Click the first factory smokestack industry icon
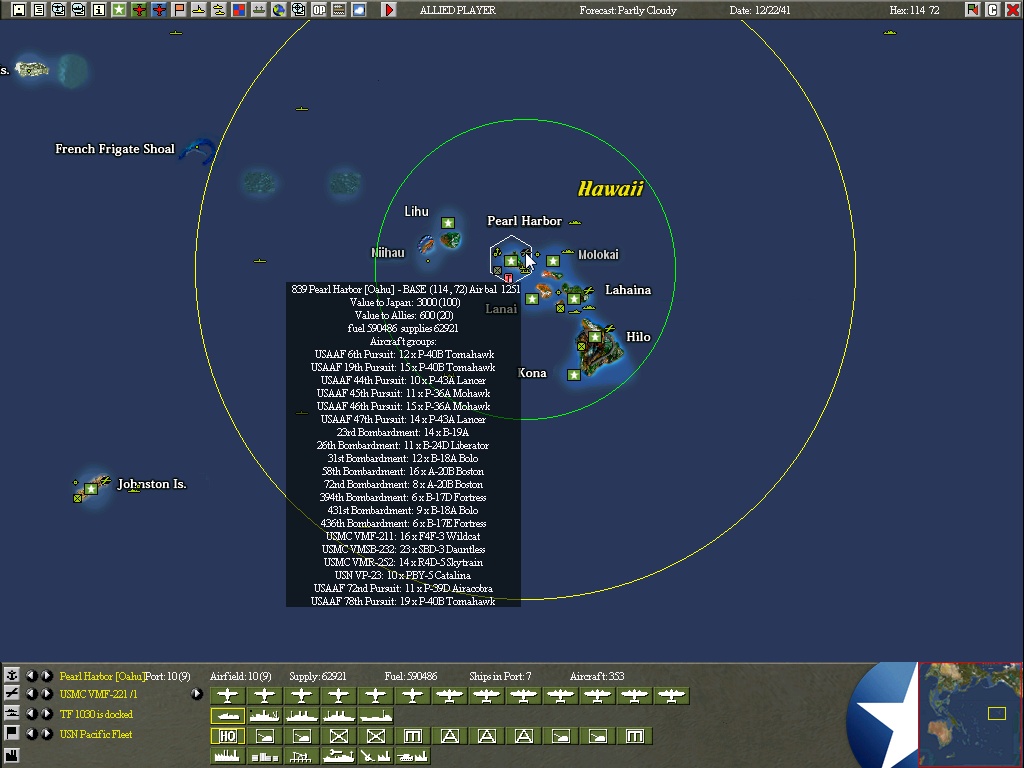Viewport: 1024px width, 768px height. 227,756
